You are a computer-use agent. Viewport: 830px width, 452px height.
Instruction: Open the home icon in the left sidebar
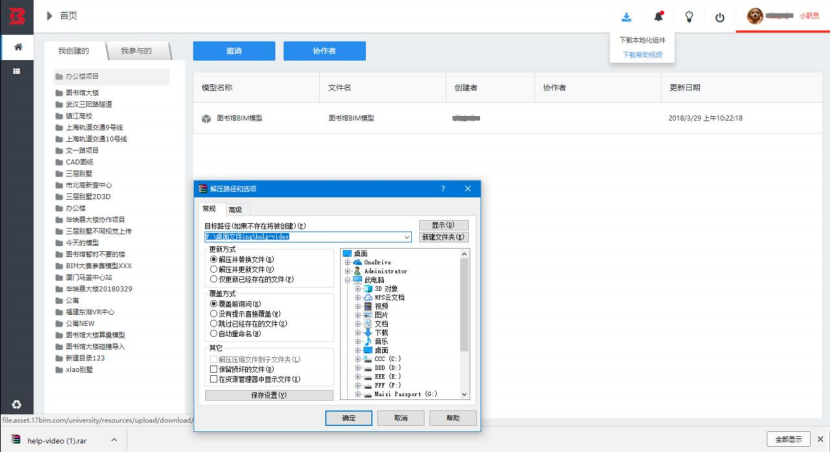pyautogui.click(x=17, y=47)
